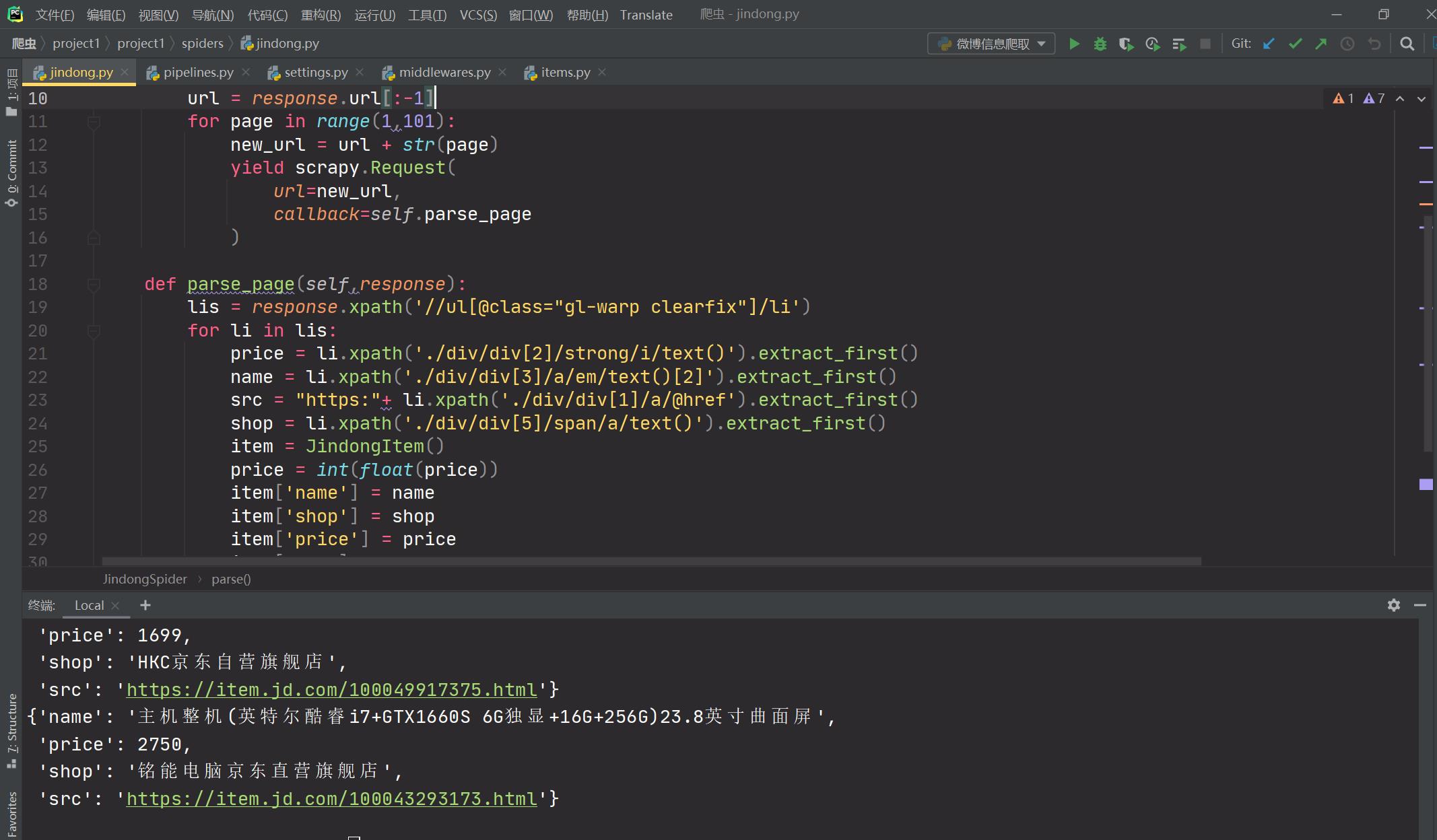
Task: Click the 爬虫 root breadcrumb
Action: pyautogui.click(x=24, y=43)
